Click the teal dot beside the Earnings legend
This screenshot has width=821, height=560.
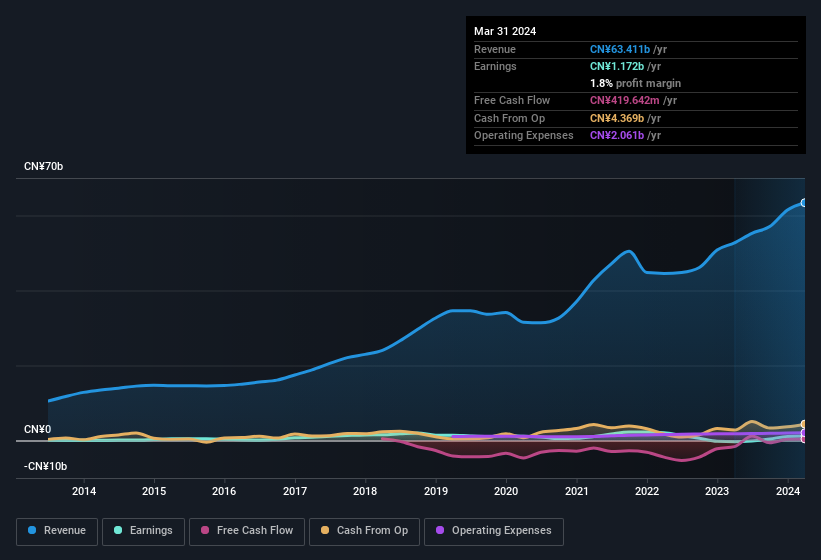(x=118, y=531)
